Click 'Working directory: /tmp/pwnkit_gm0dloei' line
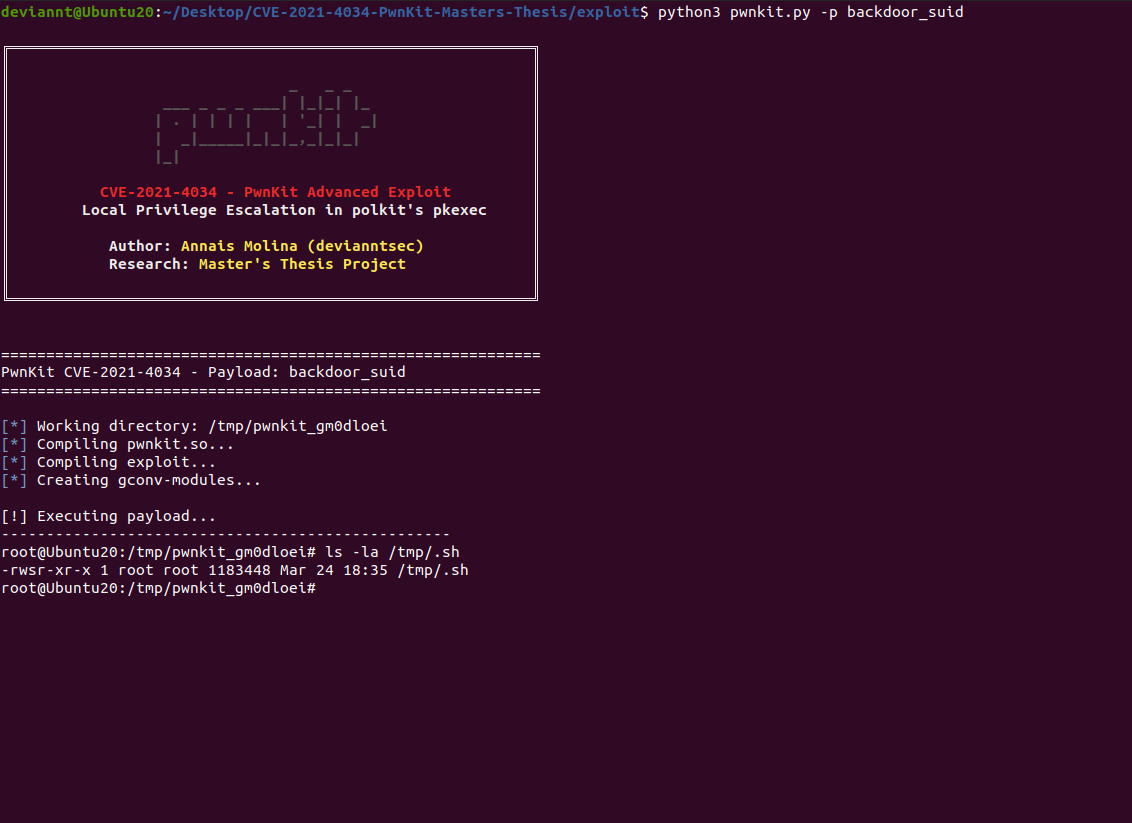Screen dimensions: 1132x823 [x=194, y=426]
